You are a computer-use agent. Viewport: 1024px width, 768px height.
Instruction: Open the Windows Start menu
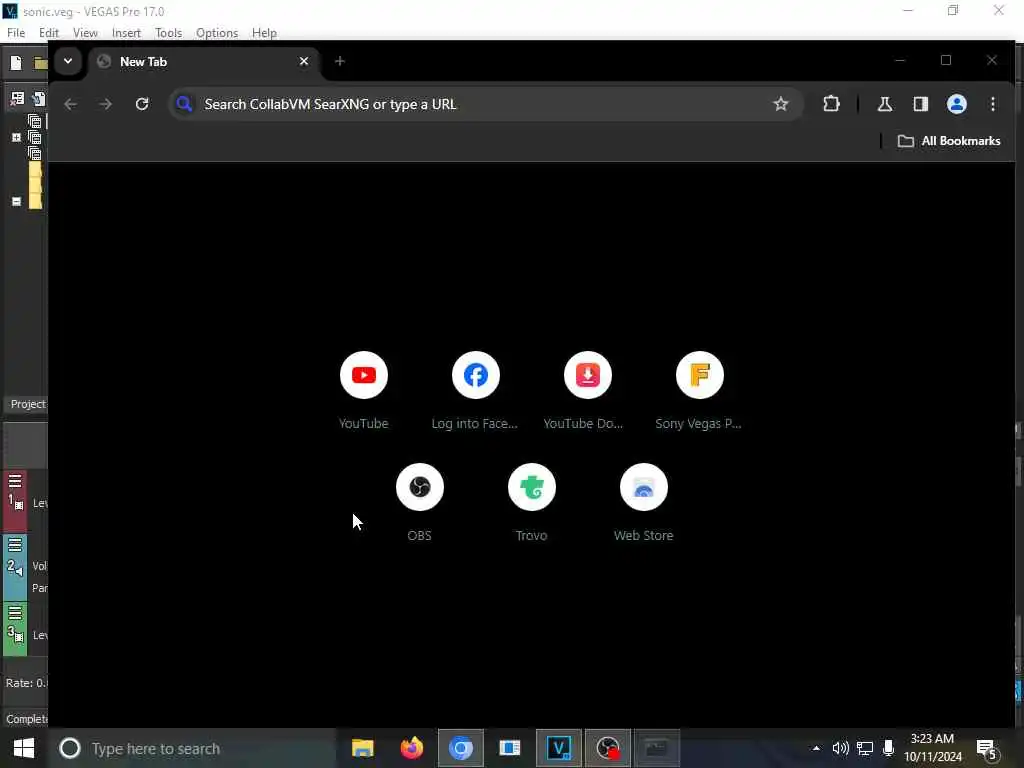(x=24, y=748)
